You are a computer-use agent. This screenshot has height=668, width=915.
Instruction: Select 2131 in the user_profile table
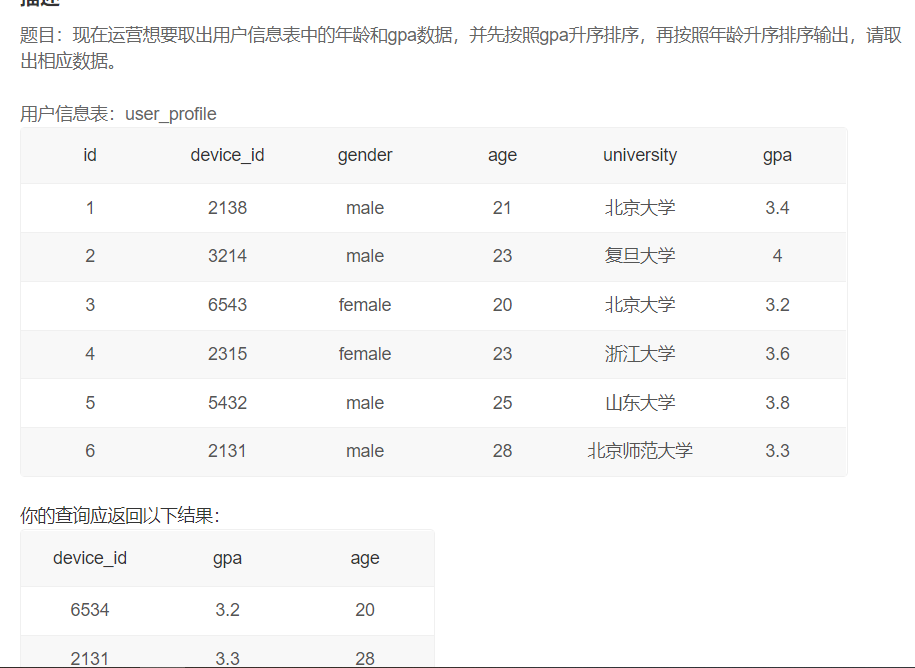[227, 451]
